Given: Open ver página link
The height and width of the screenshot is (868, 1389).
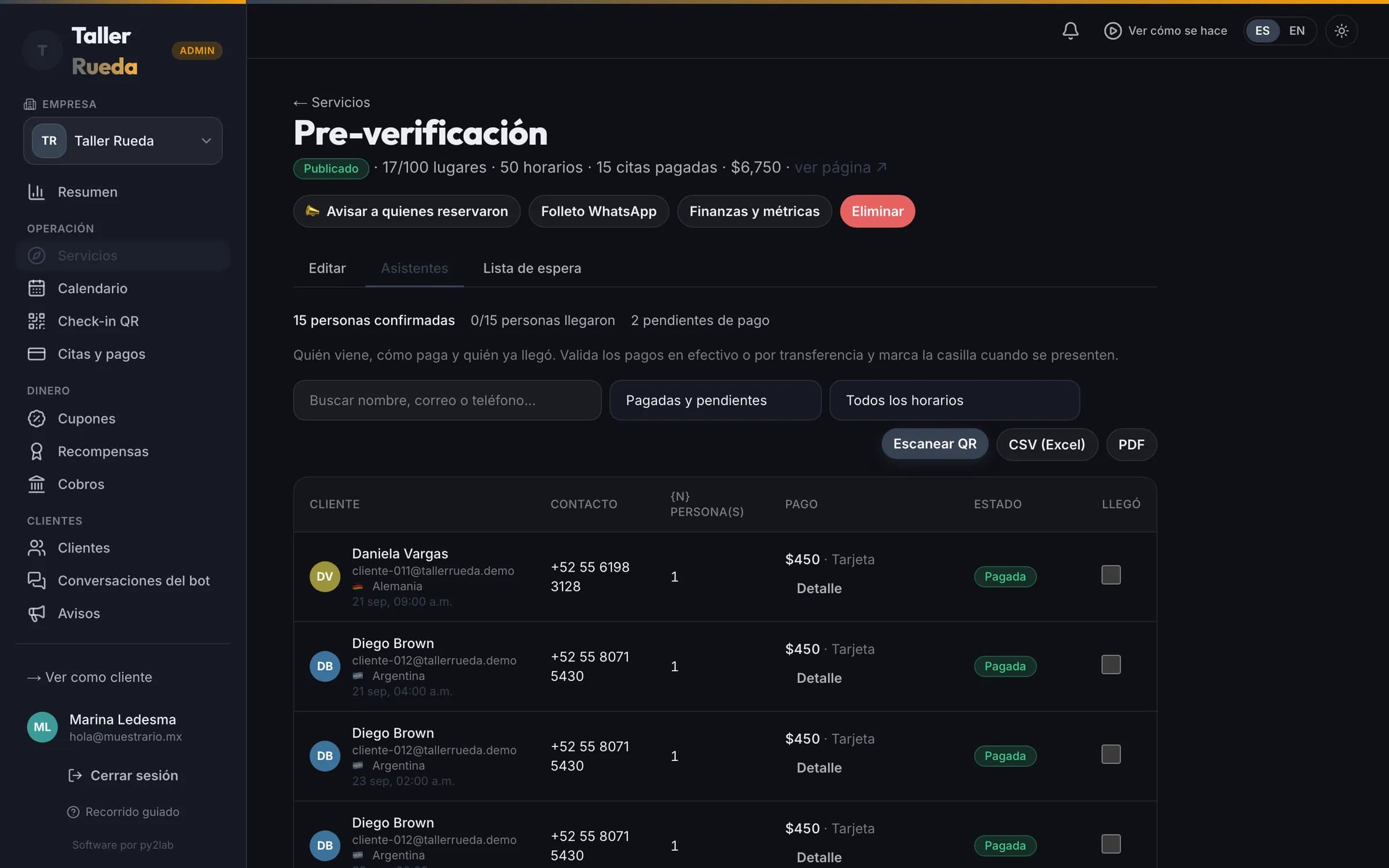Looking at the screenshot, I should coord(840,167).
